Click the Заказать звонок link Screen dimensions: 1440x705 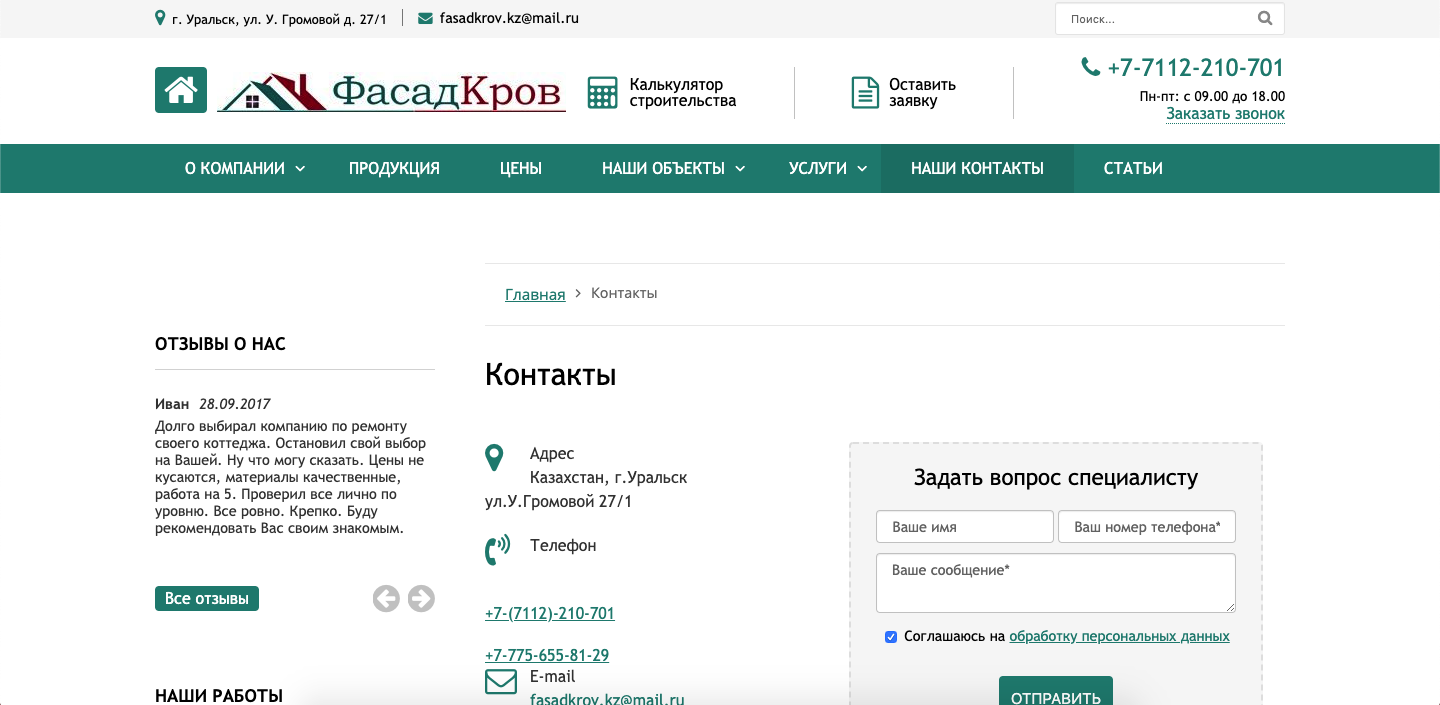coord(1225,114)
